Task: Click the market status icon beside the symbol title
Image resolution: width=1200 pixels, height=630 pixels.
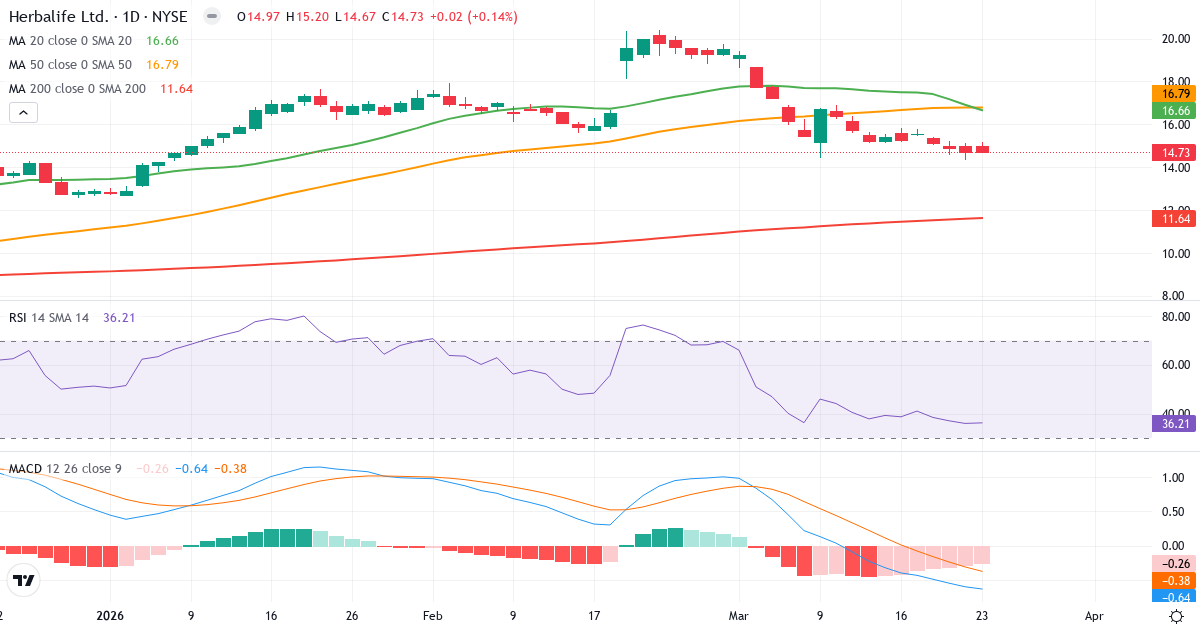Action: pyautogui.click(x=210, y=16)
